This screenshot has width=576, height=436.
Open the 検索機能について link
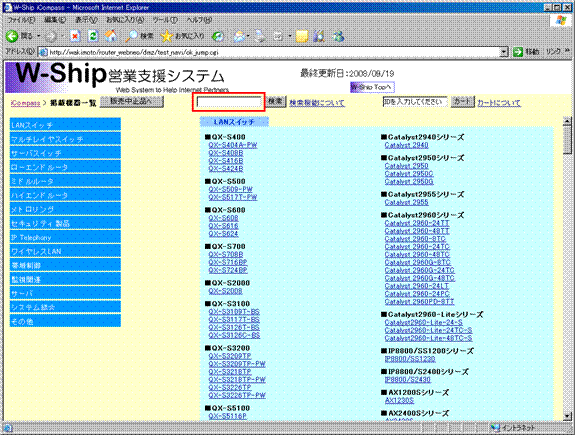point(317,103)
